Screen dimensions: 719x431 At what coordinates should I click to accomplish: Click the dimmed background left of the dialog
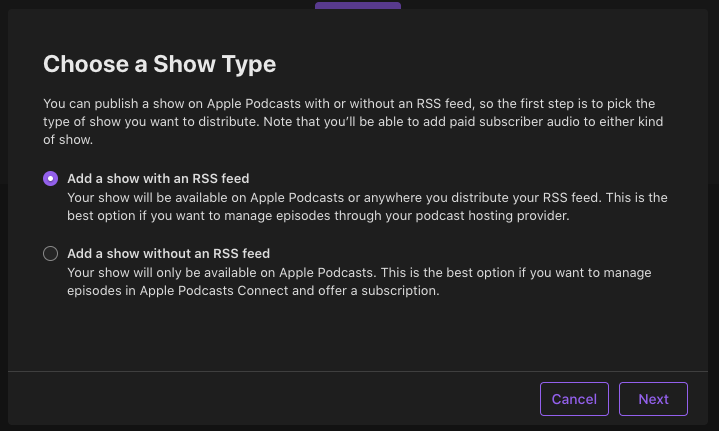(x=4, y=216)
